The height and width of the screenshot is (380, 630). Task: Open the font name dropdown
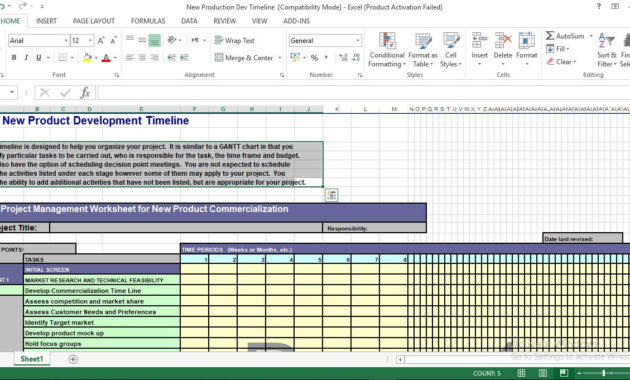click(x=66, y=41)
